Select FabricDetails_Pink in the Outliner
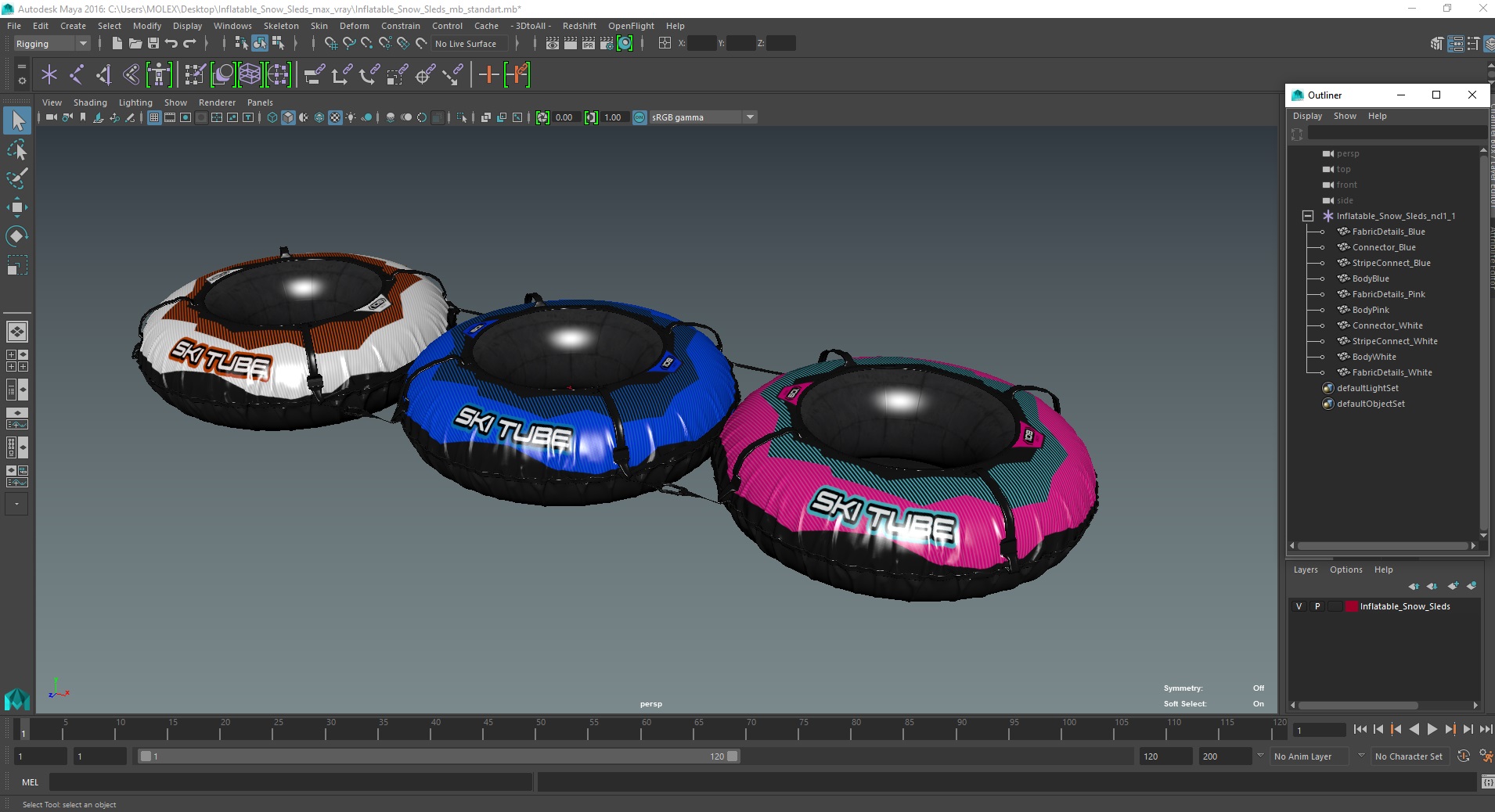 (x=1389, y=294)
